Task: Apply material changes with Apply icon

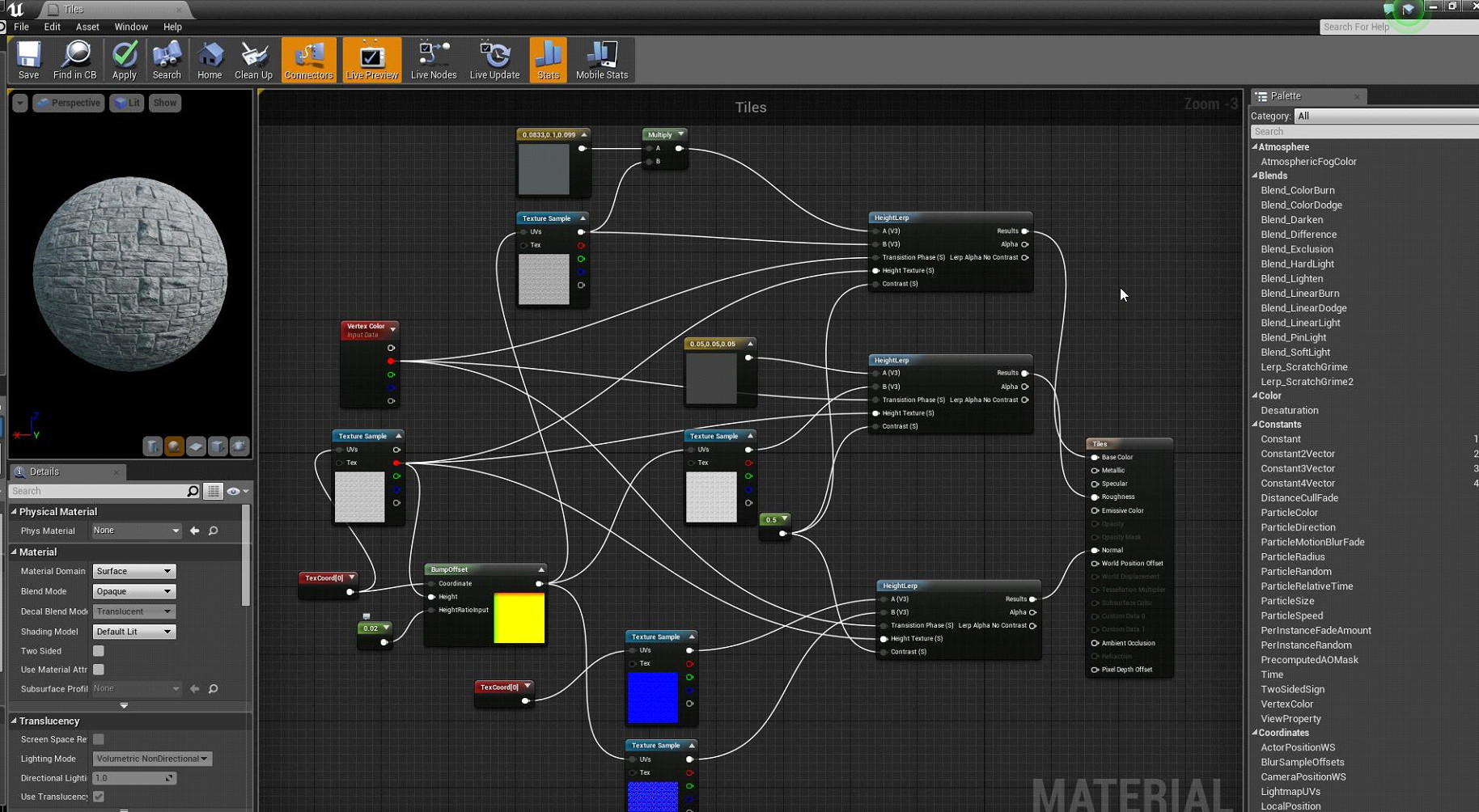Action: tap(124, 61)
